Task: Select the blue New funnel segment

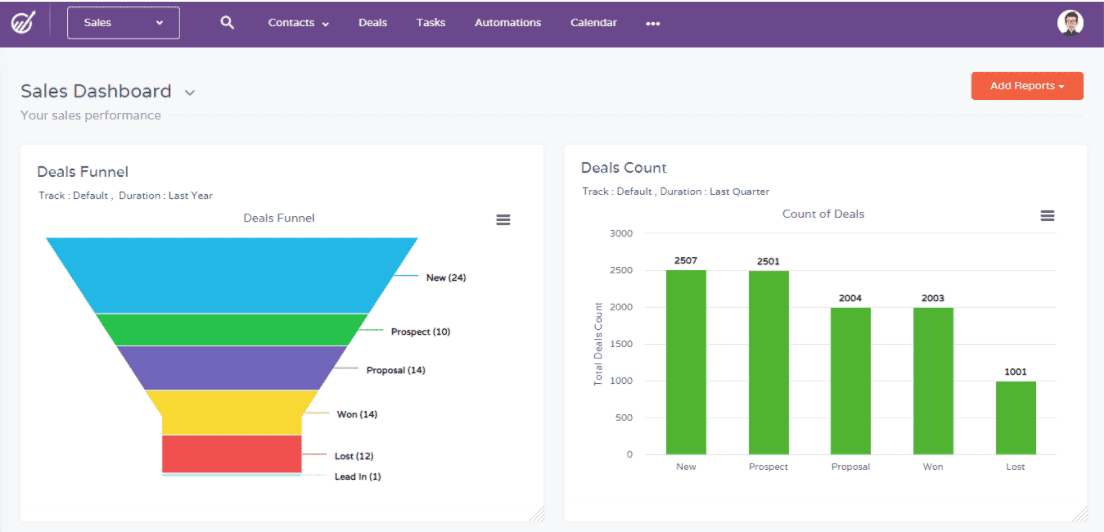Action: point(232,275)
